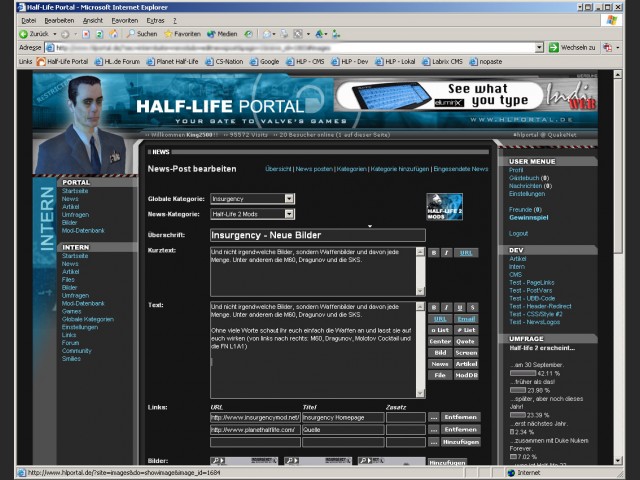Click the ellipsis button in the insurgencymod.net link row
Viewport: 640px width, 480px height.
coord(434,418)
